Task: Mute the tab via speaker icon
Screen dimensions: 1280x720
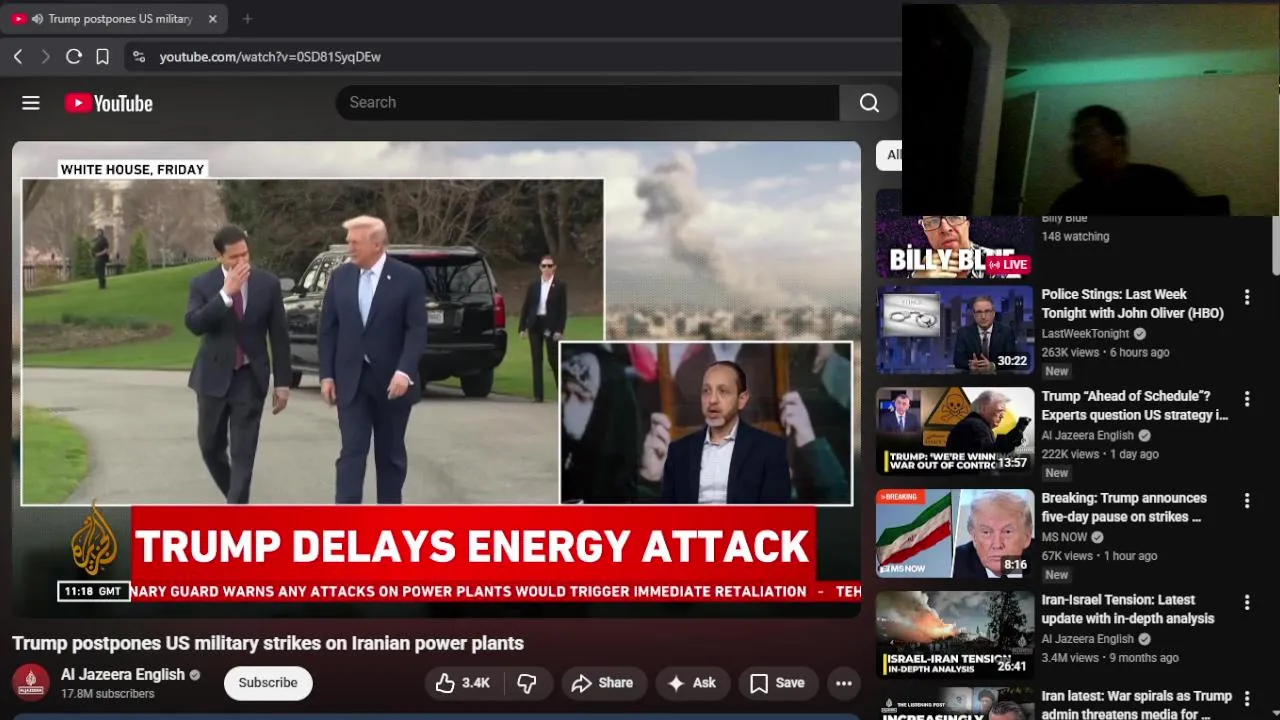Action: 37,19
